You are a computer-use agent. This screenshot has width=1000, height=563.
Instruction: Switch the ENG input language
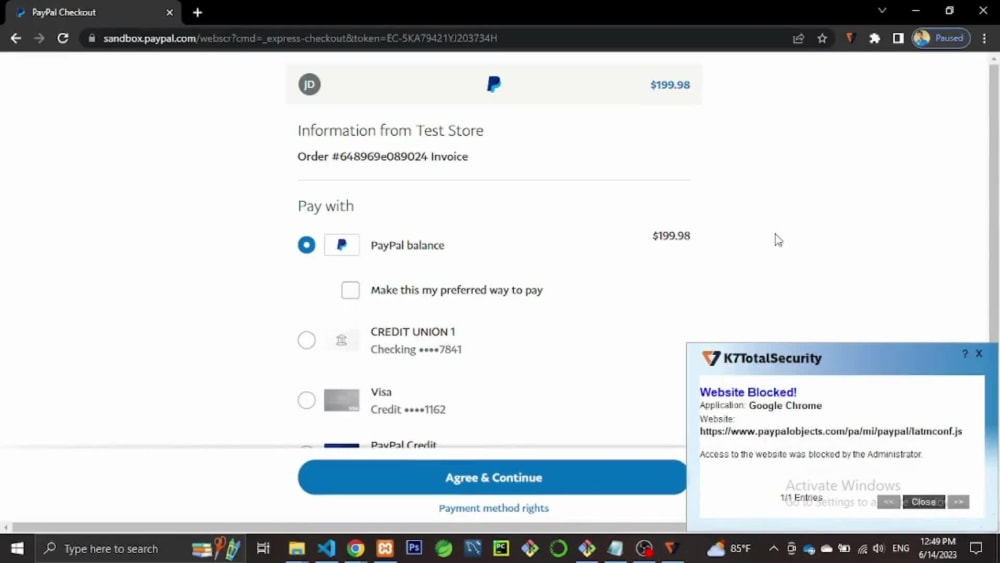901,548
